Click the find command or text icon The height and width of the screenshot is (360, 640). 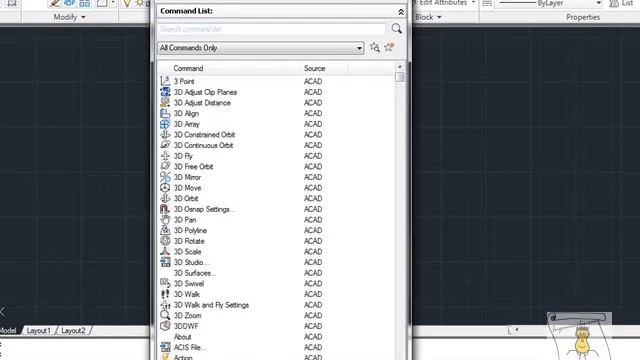point(375,47)
